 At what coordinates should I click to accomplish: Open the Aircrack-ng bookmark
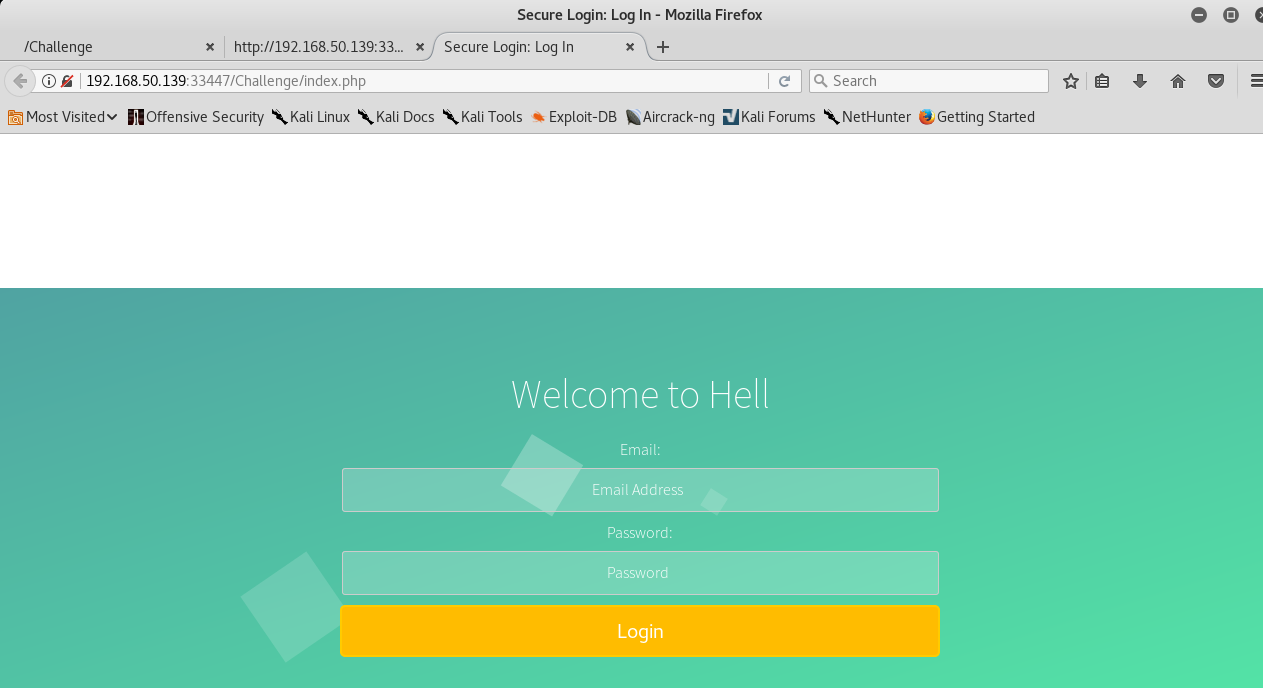tap(670, 117)
